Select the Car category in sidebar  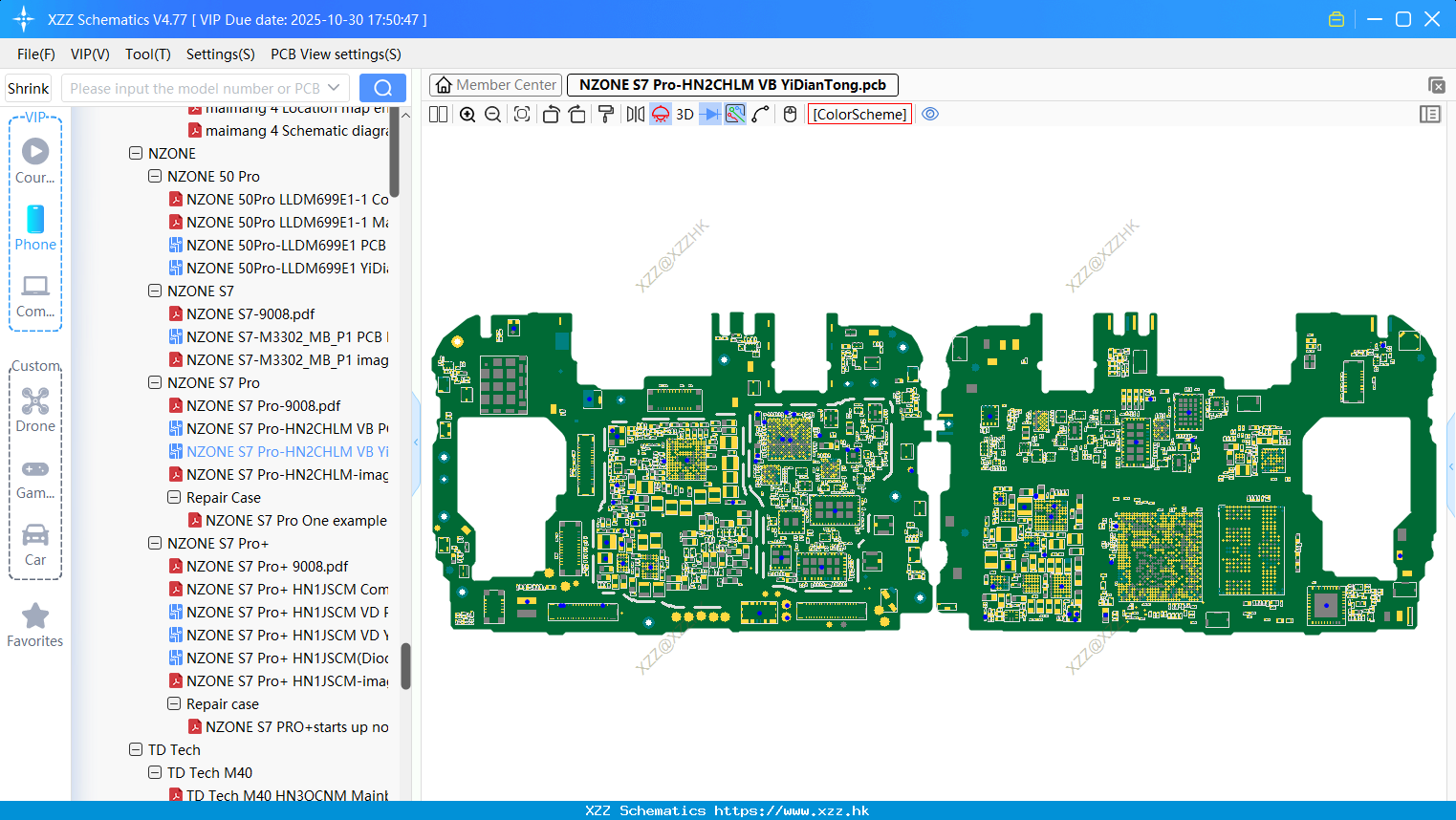pos(35,545)
